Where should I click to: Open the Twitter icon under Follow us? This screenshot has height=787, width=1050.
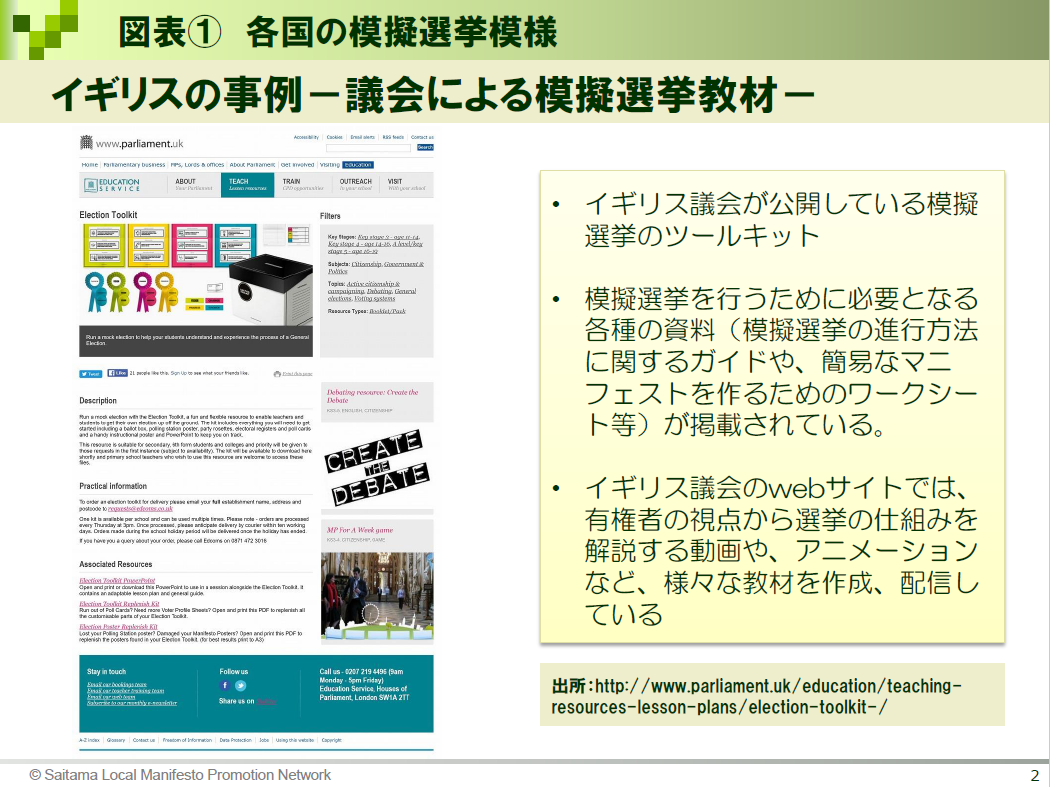pyautogui.click(x=240, y=685)
